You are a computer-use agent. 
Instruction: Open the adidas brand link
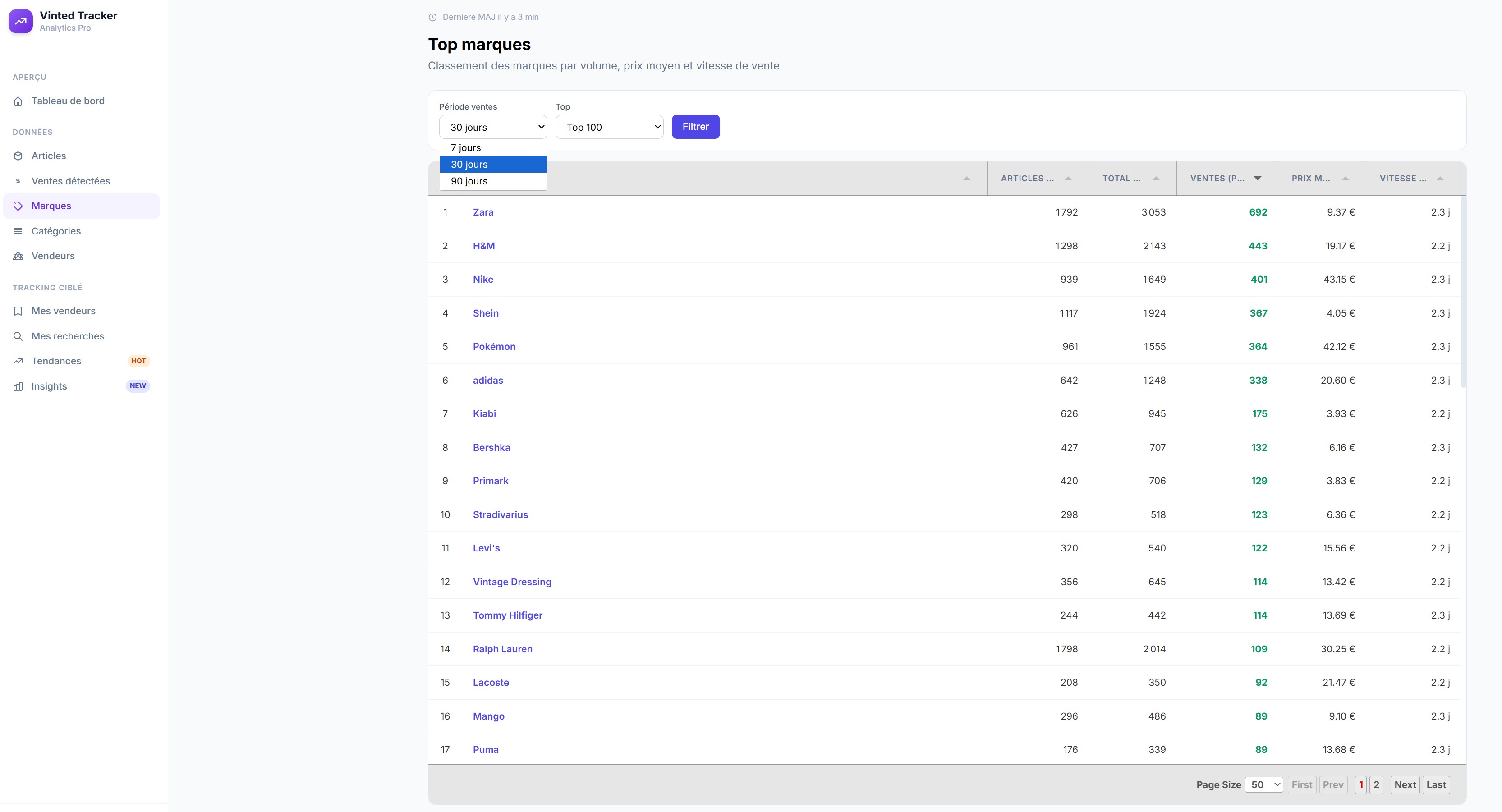click(x=487, y=380)
